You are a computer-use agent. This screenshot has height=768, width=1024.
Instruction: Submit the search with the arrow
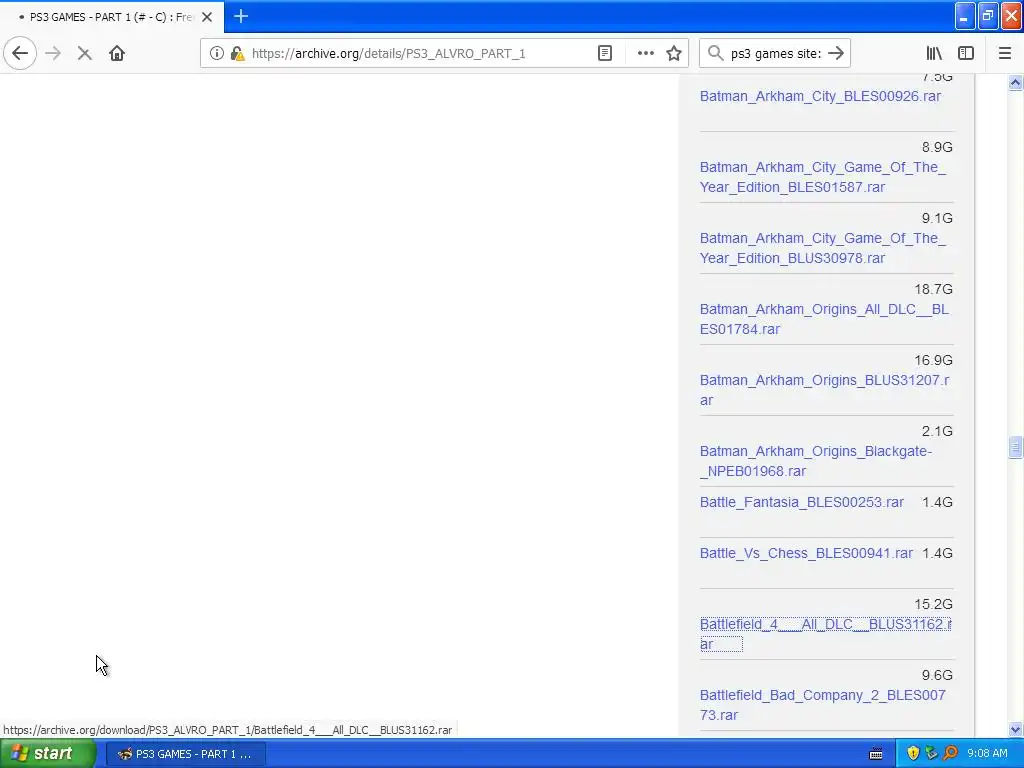pyautogui.click(x=836, y=54)
